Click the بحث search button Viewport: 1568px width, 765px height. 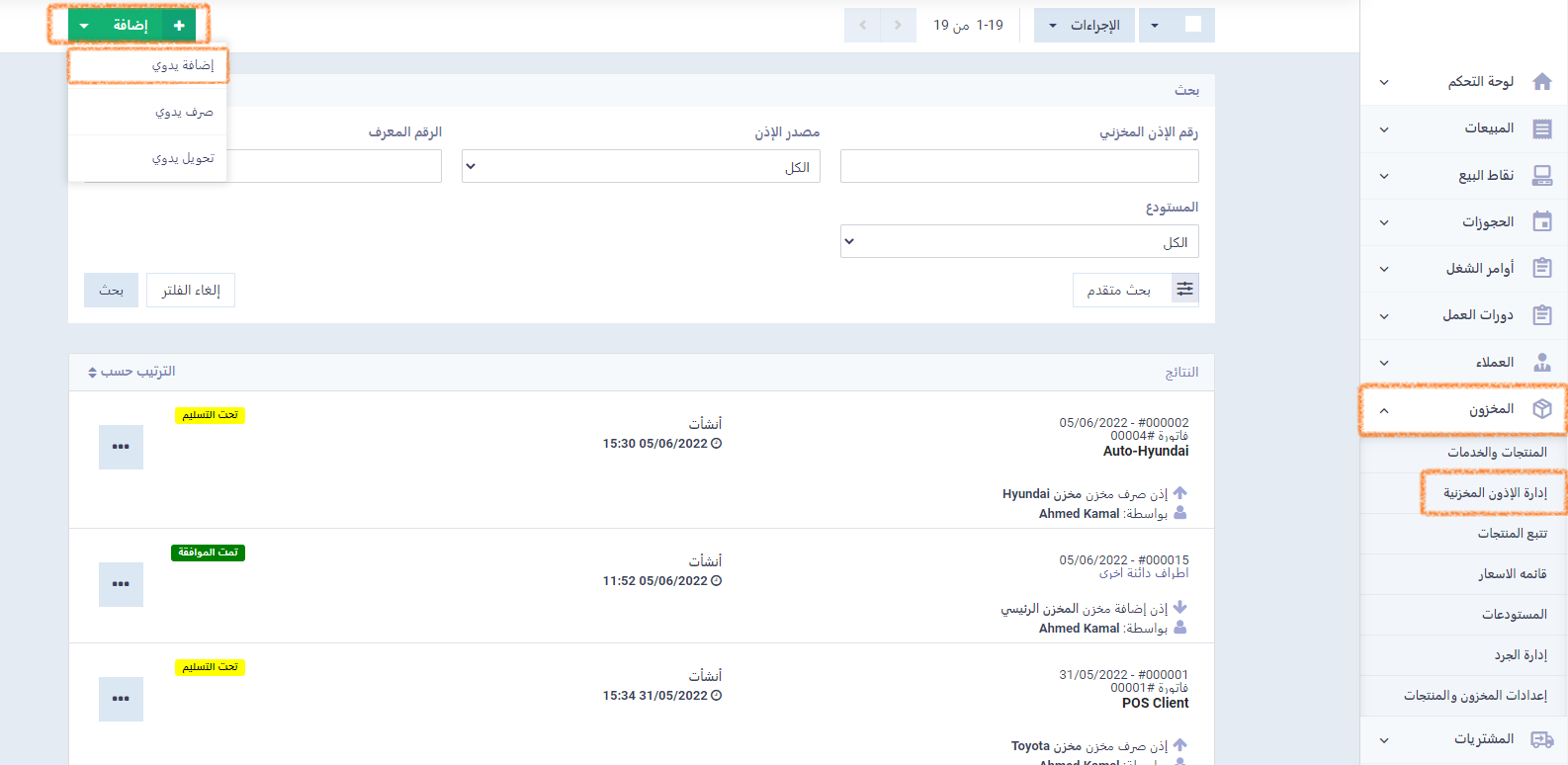tap(111, 291)
